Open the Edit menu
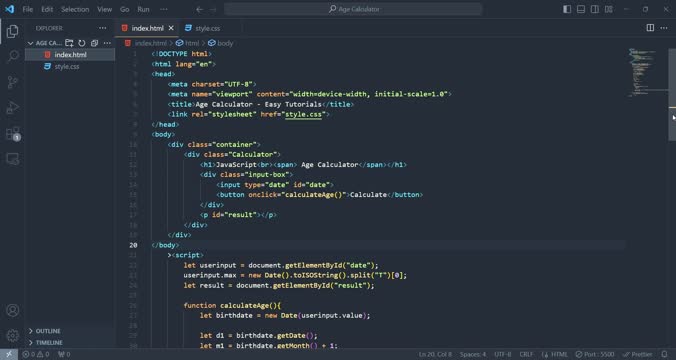676x360 pixels. (47, 9)
